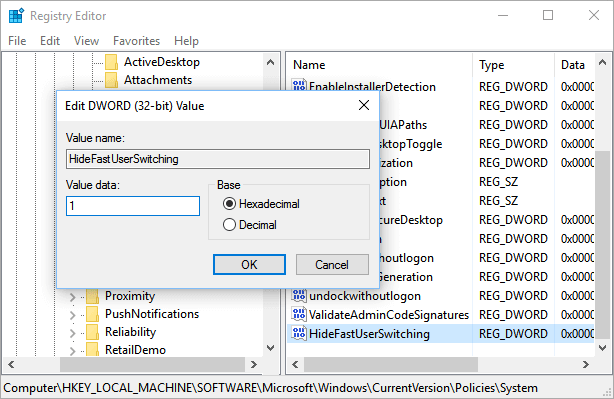
Task: Click the REG_DWORD type of HideFastUserSwitching
Action: pyautogui.click(x=513, y=334)
